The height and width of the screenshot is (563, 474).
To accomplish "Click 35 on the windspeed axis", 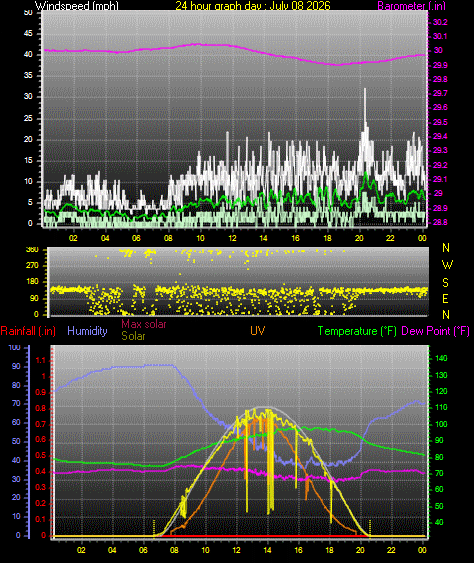I will (28, 75).
